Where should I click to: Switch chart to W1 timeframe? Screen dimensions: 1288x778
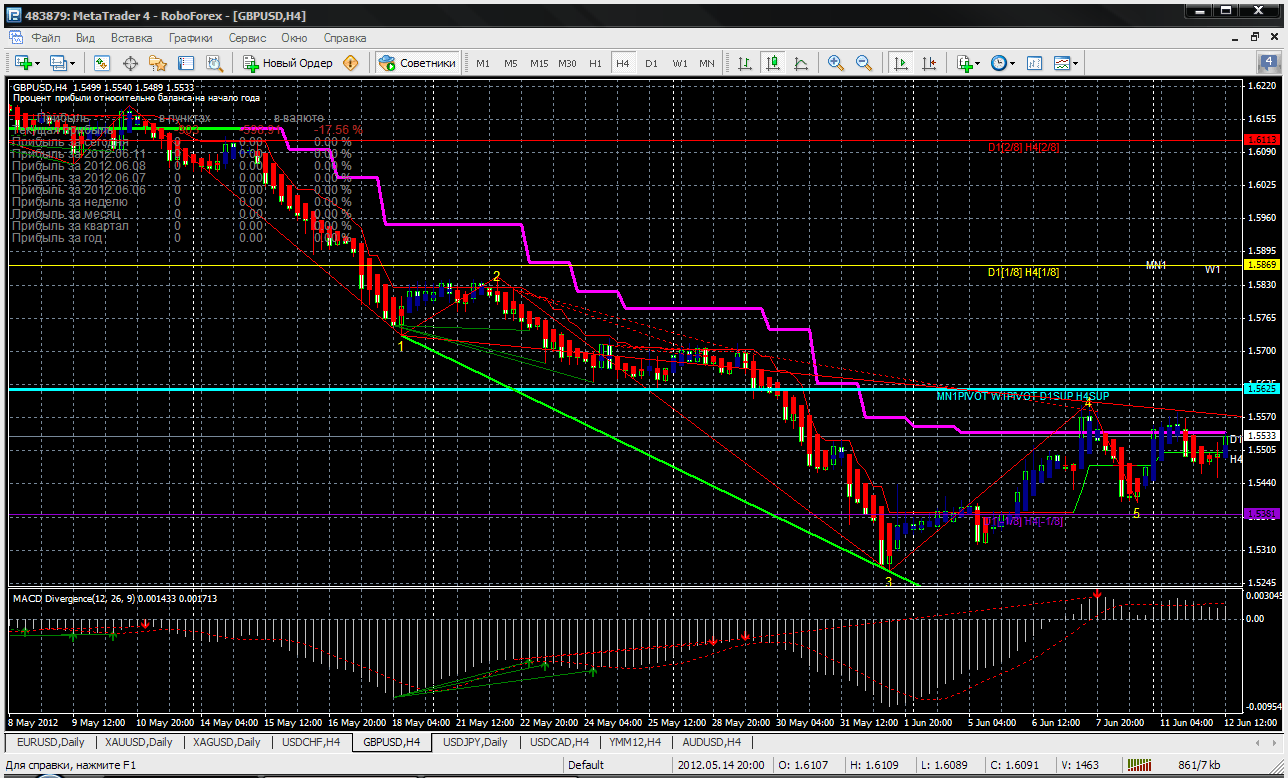click(x=680, y=63)
